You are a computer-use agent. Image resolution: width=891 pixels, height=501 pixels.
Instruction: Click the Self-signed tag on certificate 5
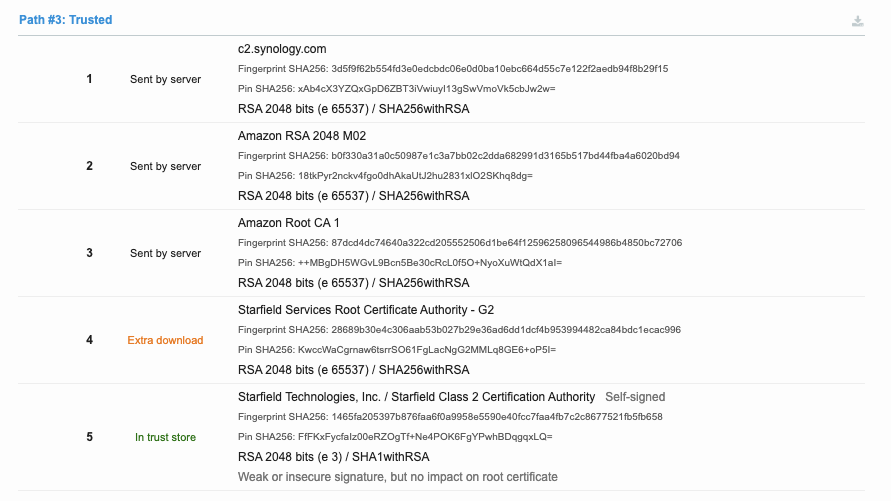coord(635,397)
